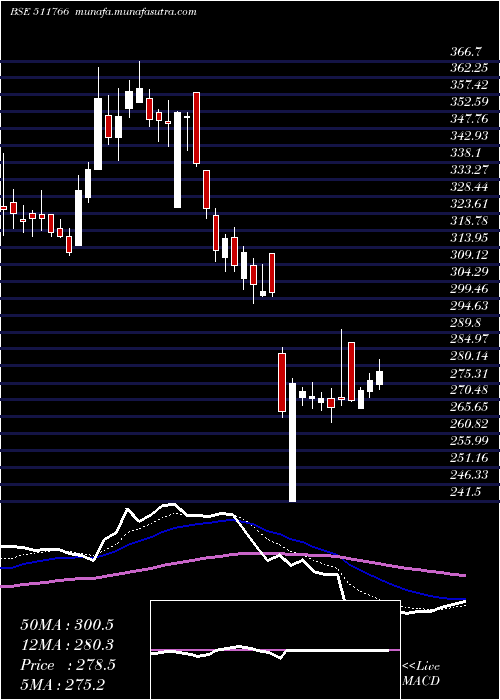Screen dimensions: 500x700
Task: Click the 284.97 price axis label
Action: pos(469,340)
